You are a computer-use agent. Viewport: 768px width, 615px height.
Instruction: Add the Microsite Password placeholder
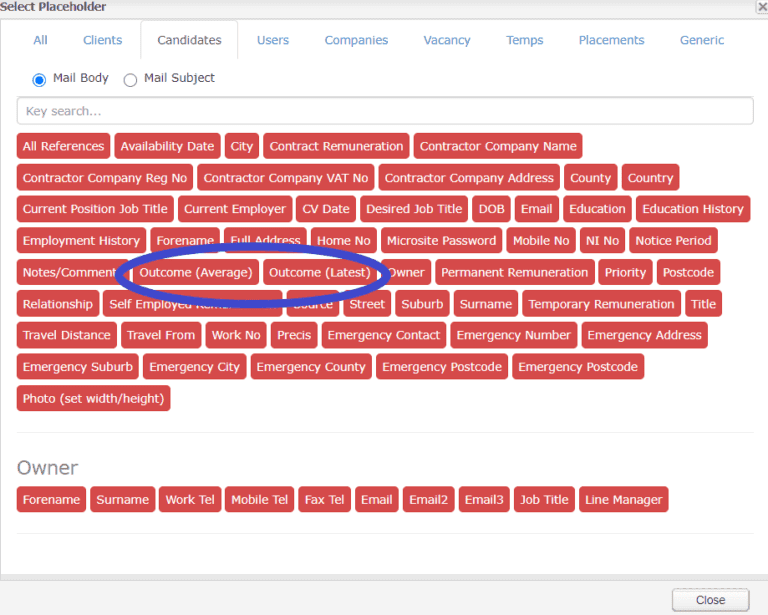[441, 240]
